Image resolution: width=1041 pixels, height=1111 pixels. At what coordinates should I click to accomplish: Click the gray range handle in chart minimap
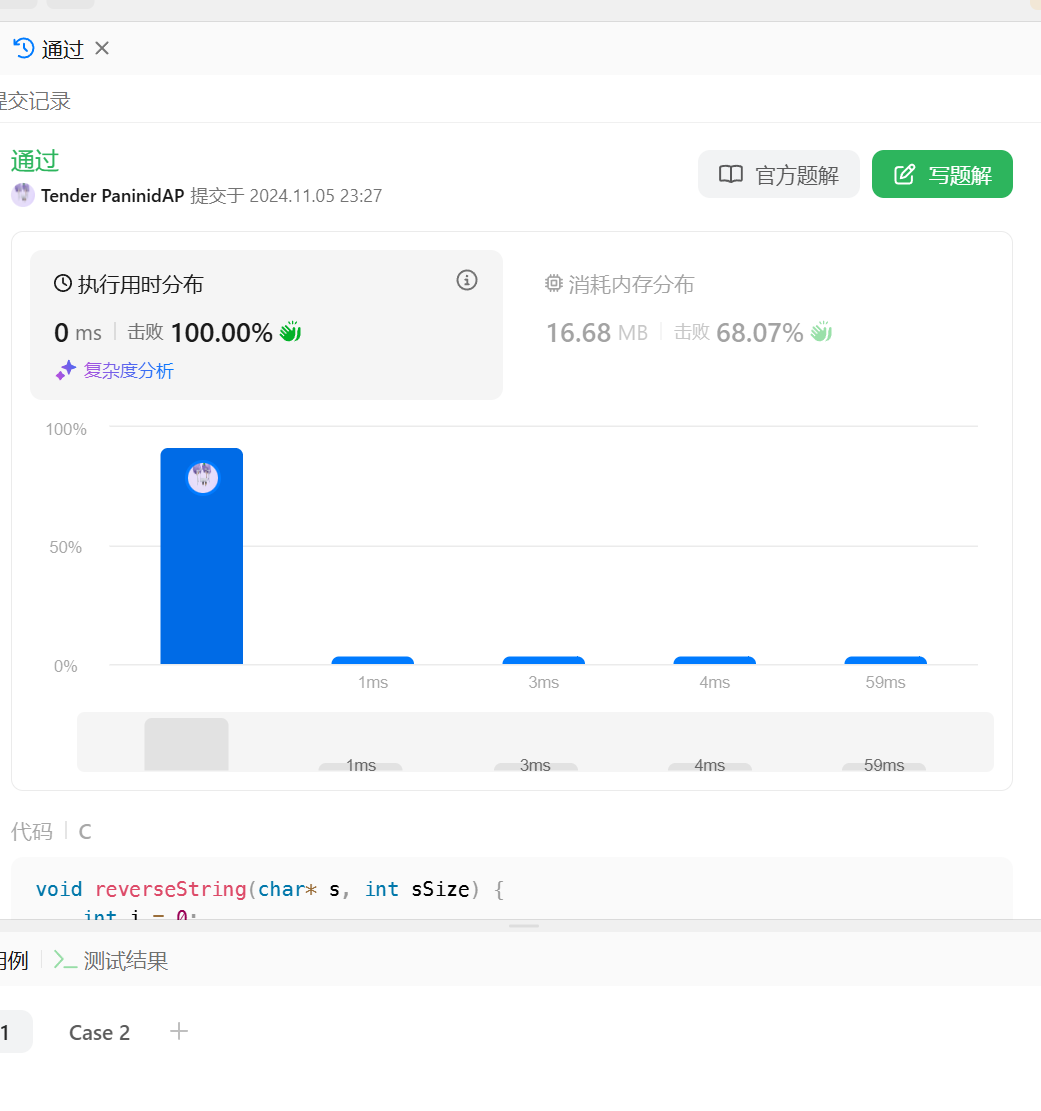click(x=186, y=744)
